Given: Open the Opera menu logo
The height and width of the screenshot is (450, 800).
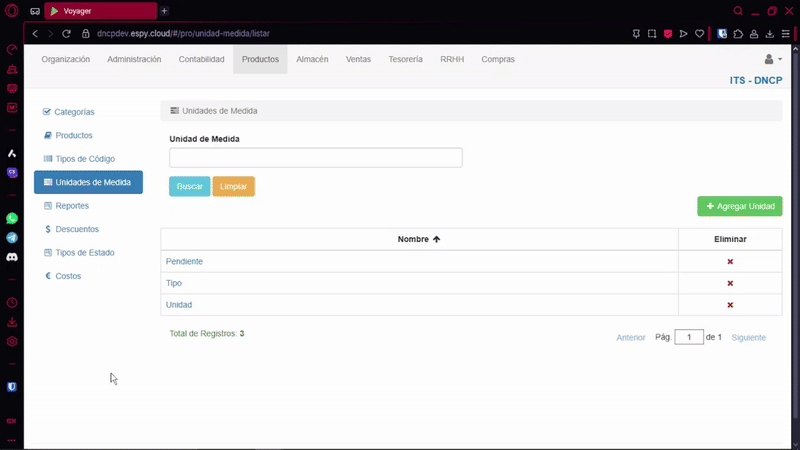Looking at the screenshot, I should coord(12,11).
